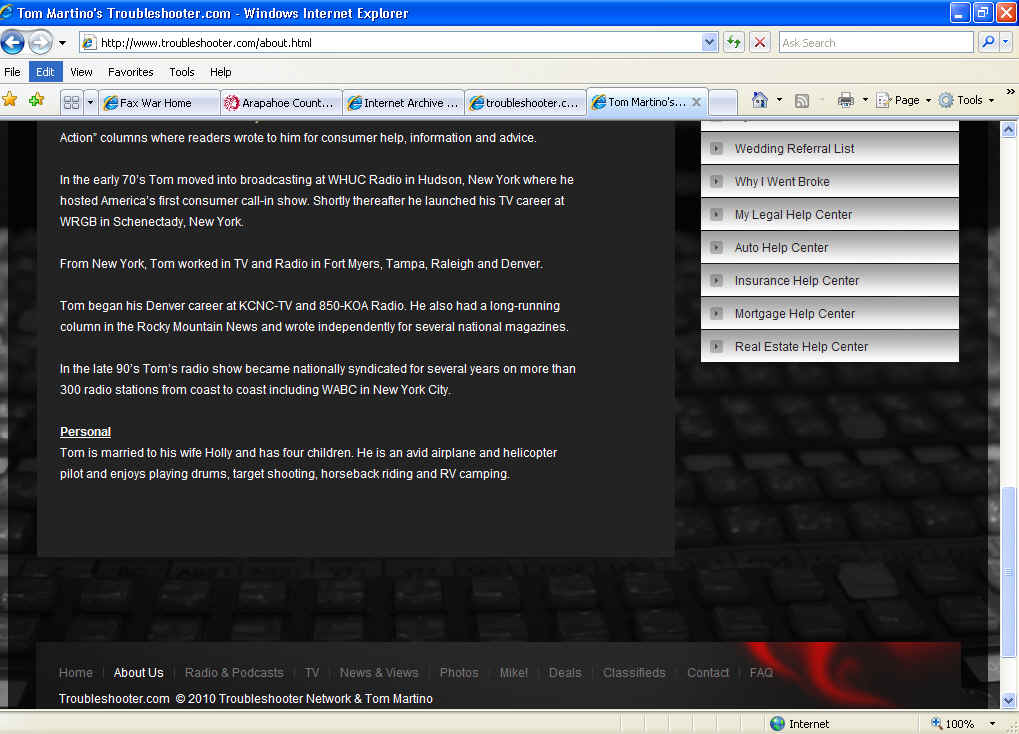Viewport: 1019px width, 734px height.
Task: Open the Photos footer link
Action: (459, 673)
